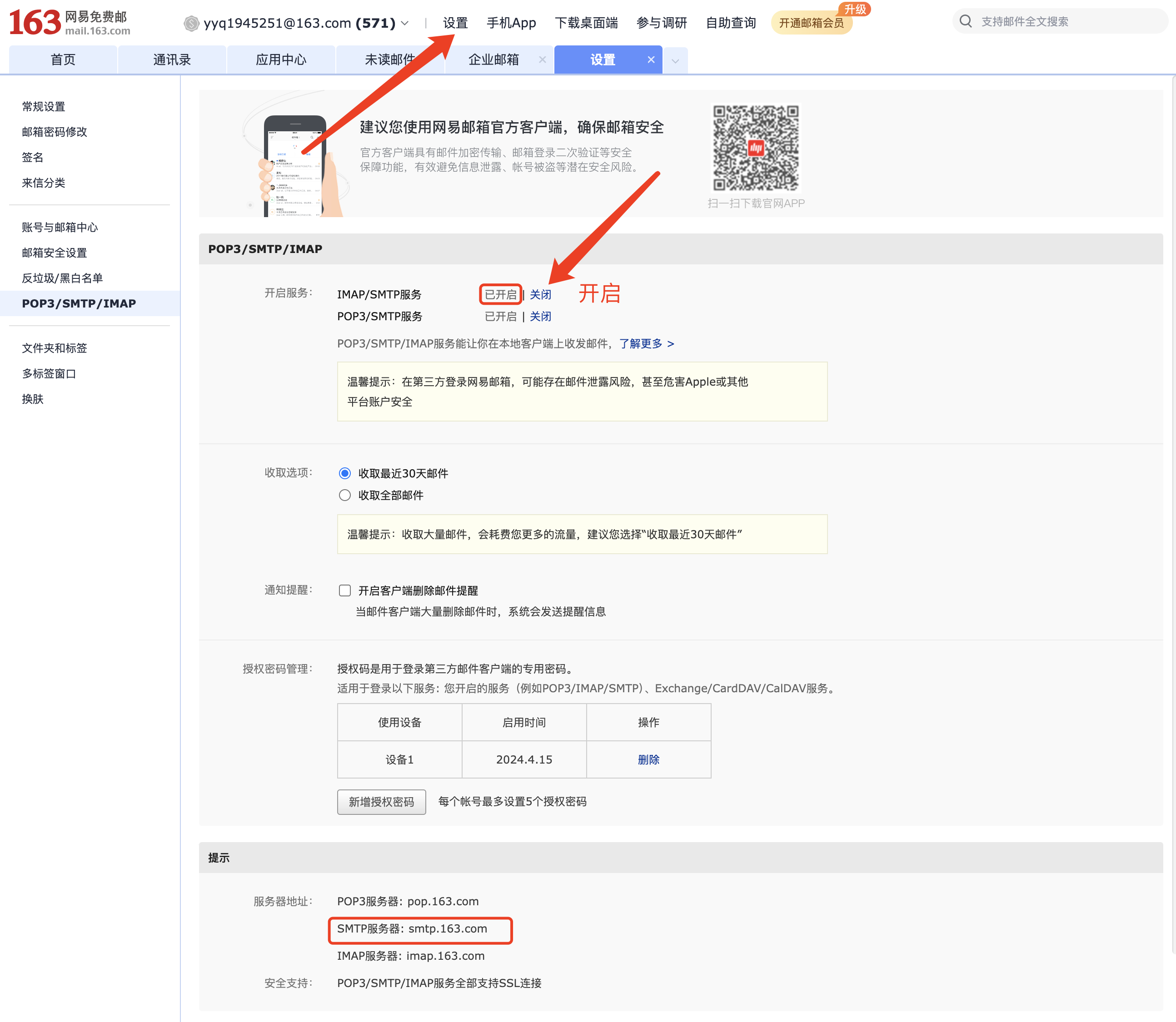Open 参与调研 link in header
This screenshot has width=1176, height=1022.
point(661,23)
